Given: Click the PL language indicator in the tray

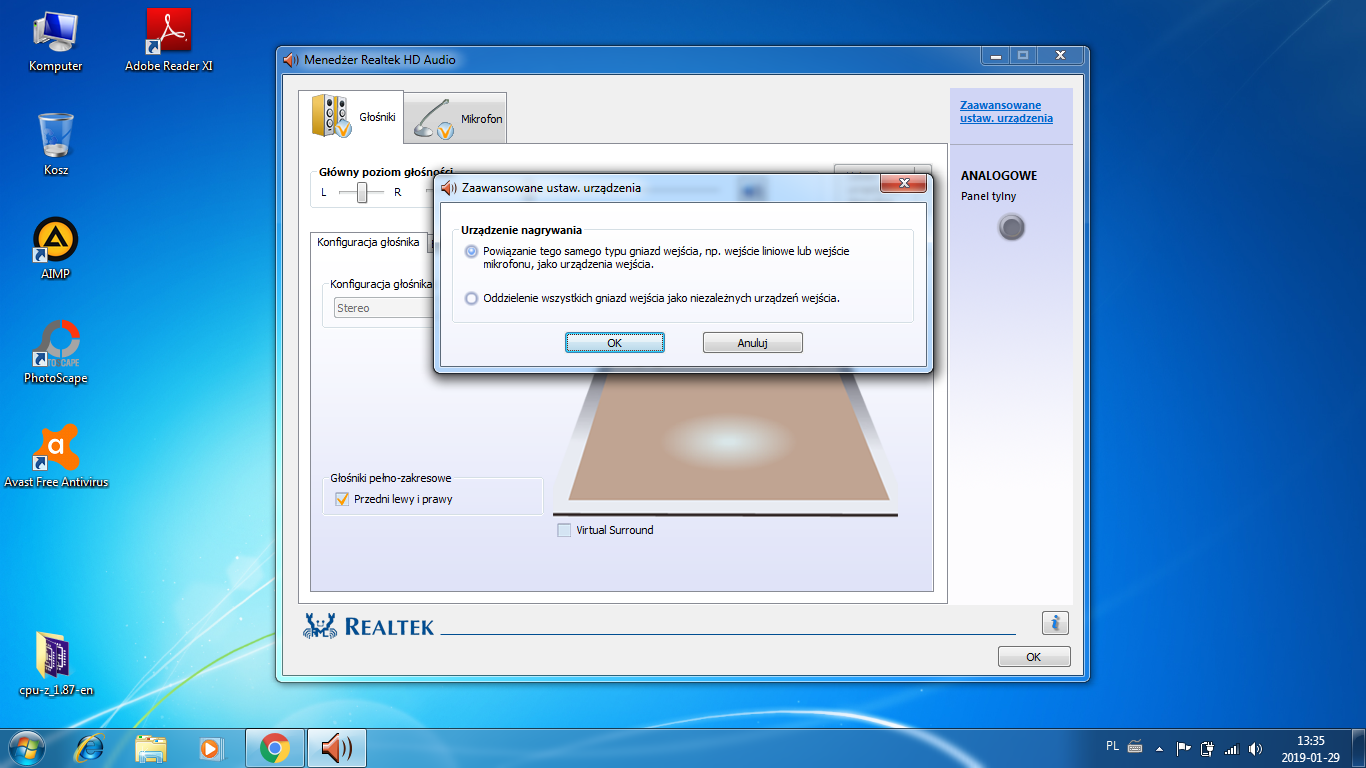Looking at the screenshot, I should point(1113,746).
